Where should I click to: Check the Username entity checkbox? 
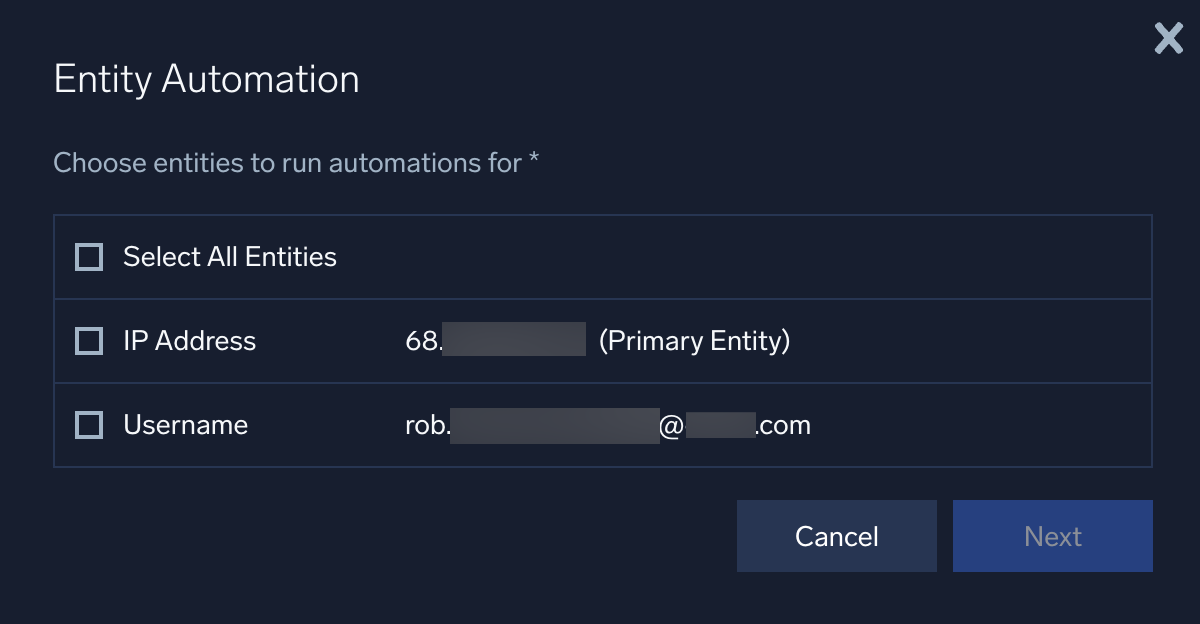tap(88, 424)
